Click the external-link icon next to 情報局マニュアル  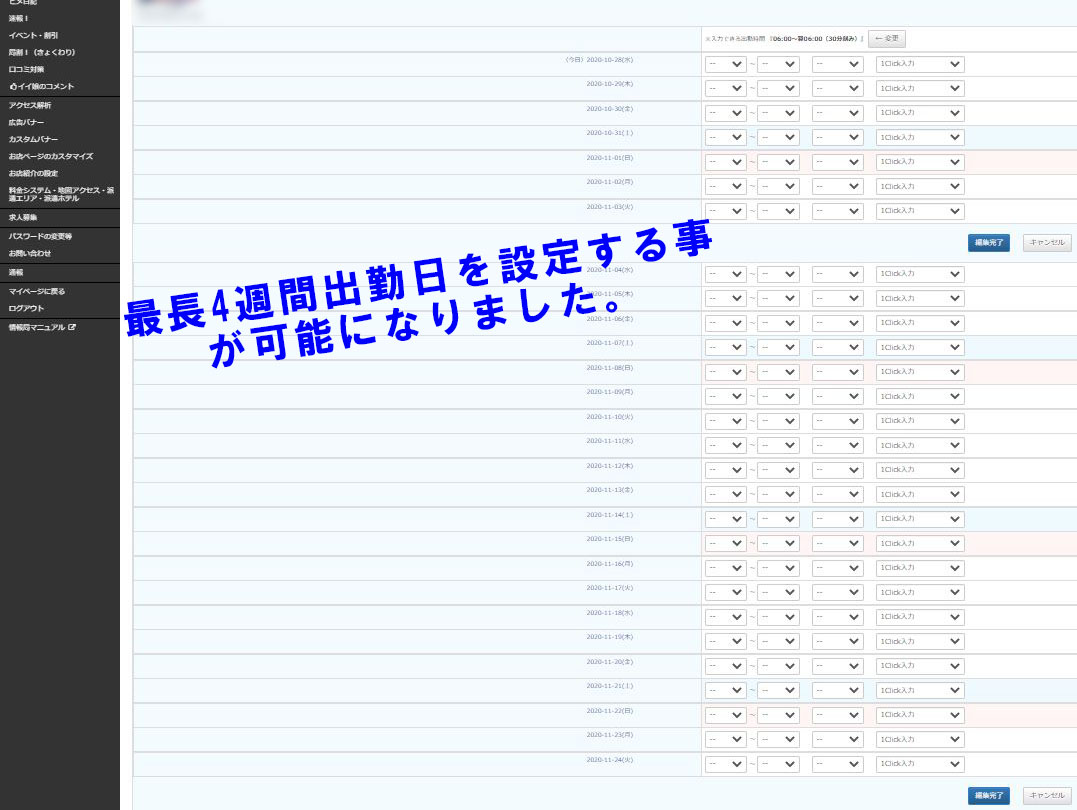(x=72, y=328)
